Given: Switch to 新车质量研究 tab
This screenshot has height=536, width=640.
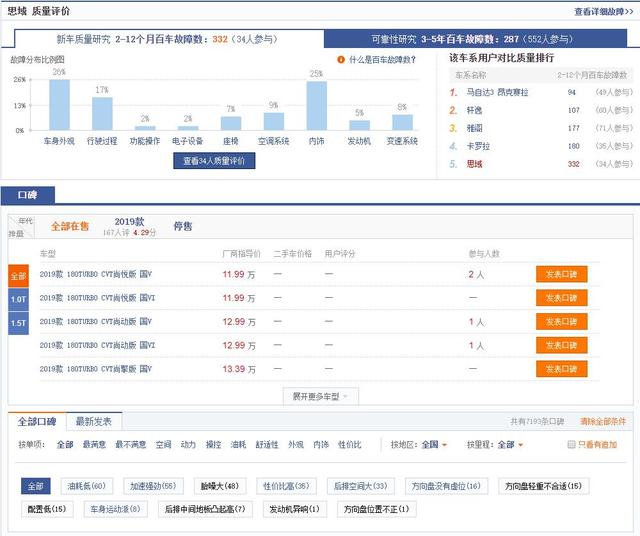Looking at the screenshot, I should 169,39.
